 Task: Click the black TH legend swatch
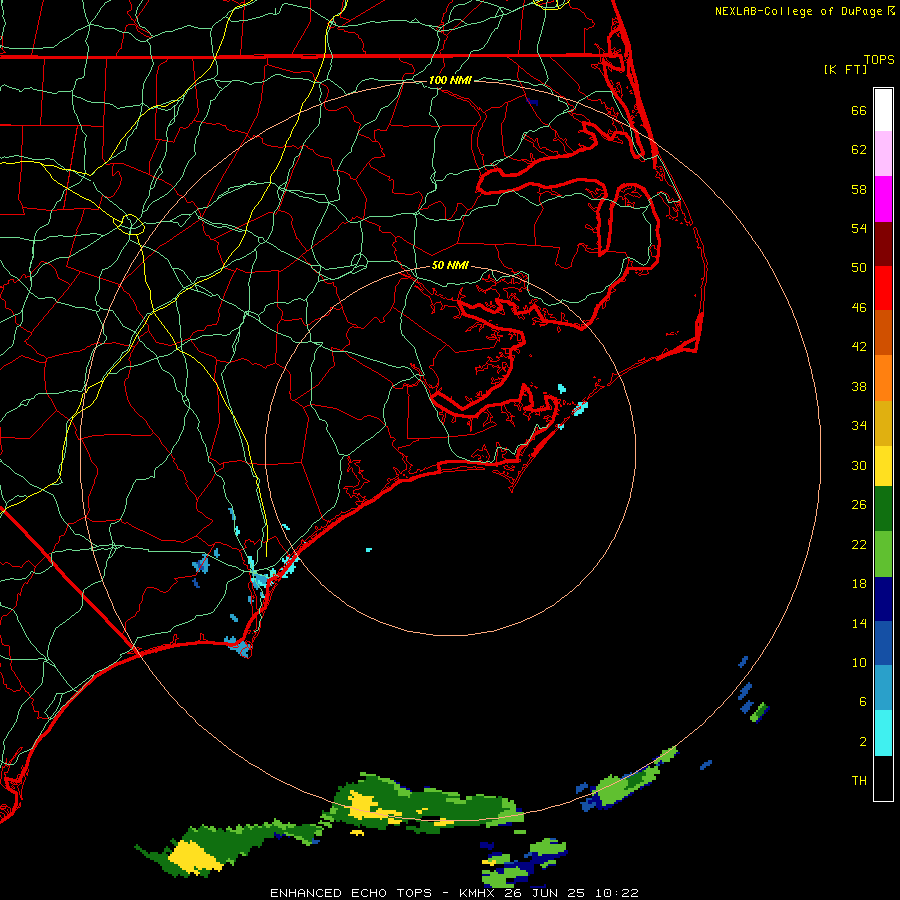click(883, 778)
